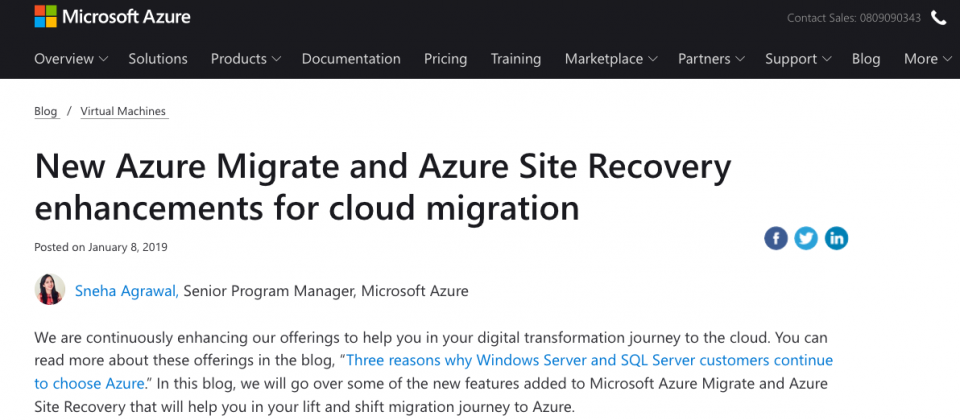Viewport: 960px width, 420px height.
Task: Share the post on Facebook
Action: tap(776, 238)
